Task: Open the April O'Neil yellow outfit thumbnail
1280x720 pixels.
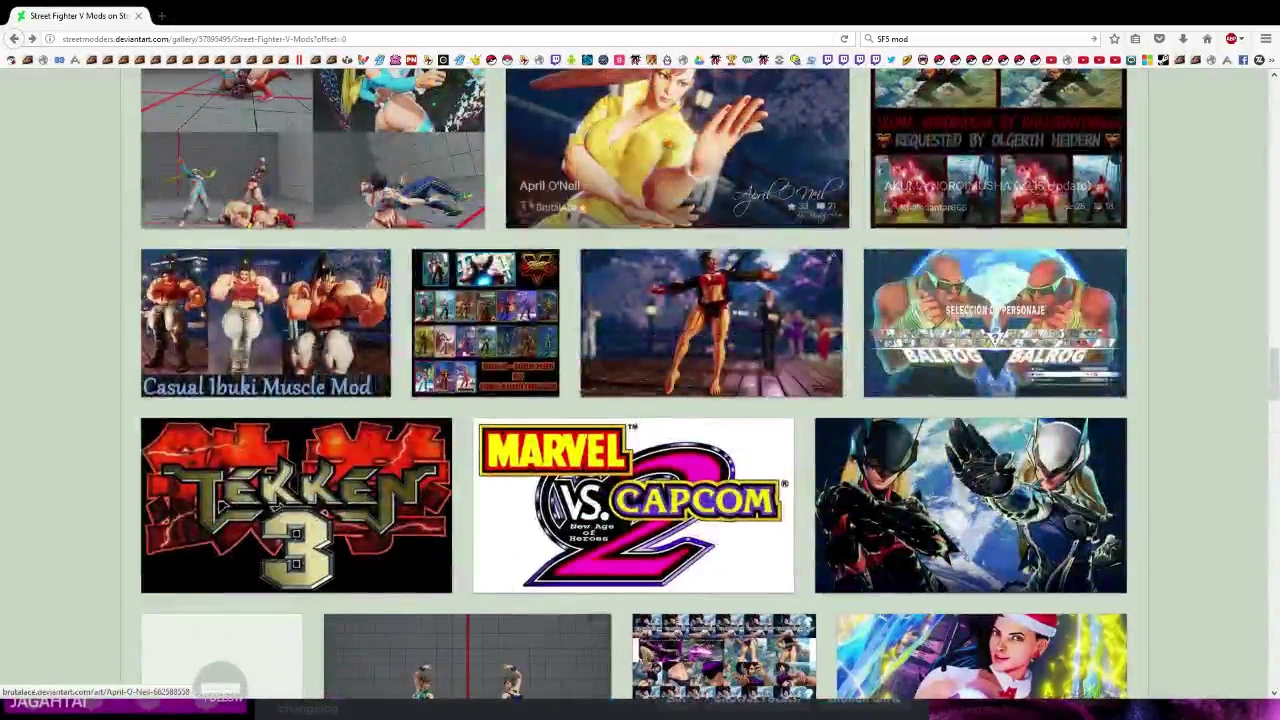Action: [677, 148]
